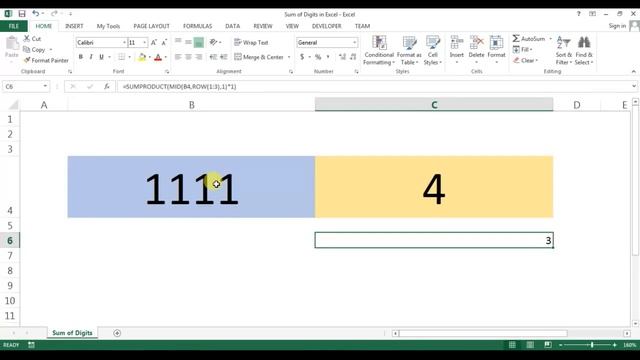Image resolution: width=640 pixels, height=360 pixels.
Task: Switch to Page Layout view icon
Action: [x=530, y=345]
